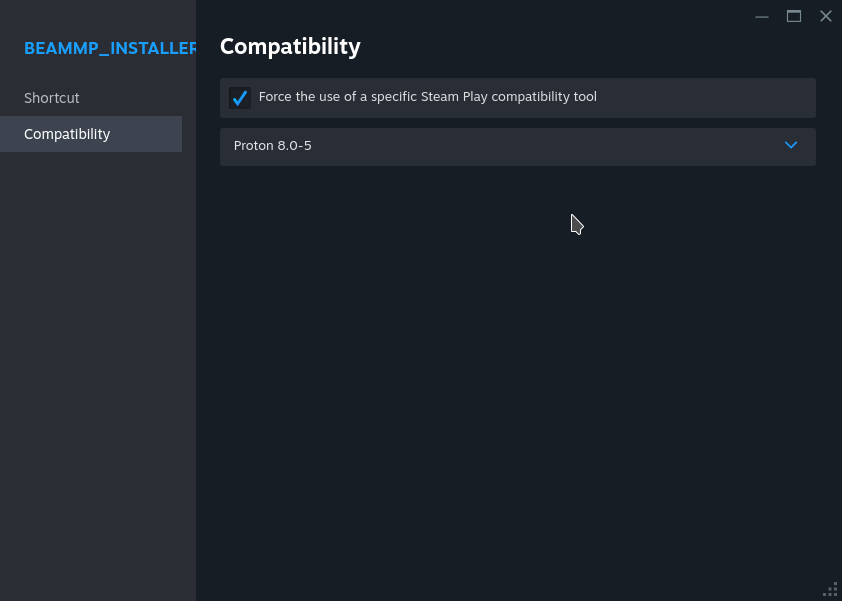Image resolution: width=842 pixels, height=601 pixels.
Task: Expand the blue chevron arrow of the Proton selector
Action: pos(791,146)
